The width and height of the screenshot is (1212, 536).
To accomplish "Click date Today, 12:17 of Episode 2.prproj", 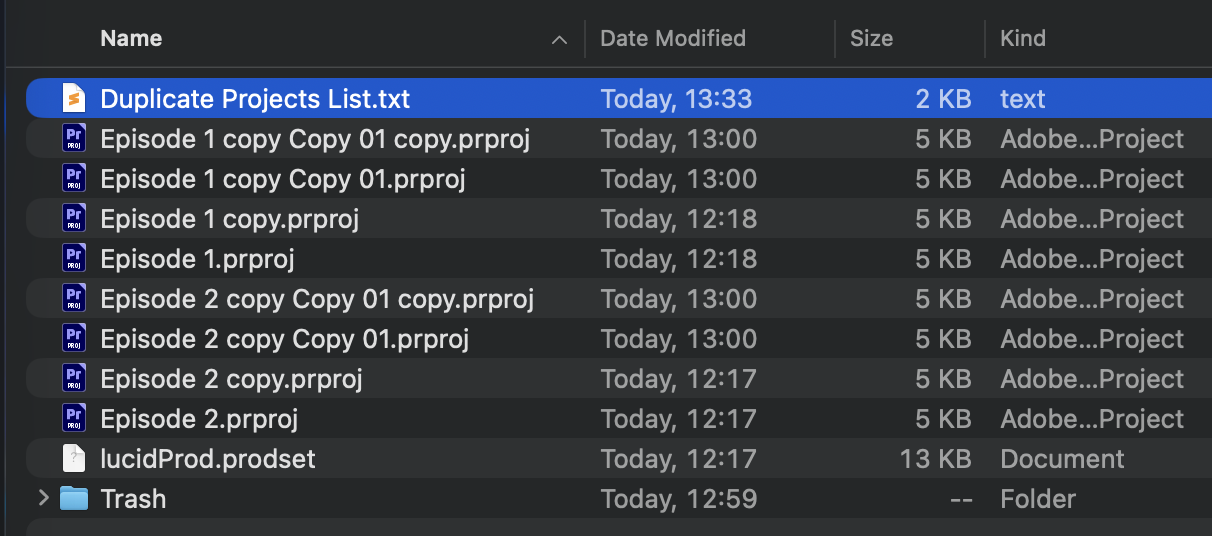I will [679, 419].
